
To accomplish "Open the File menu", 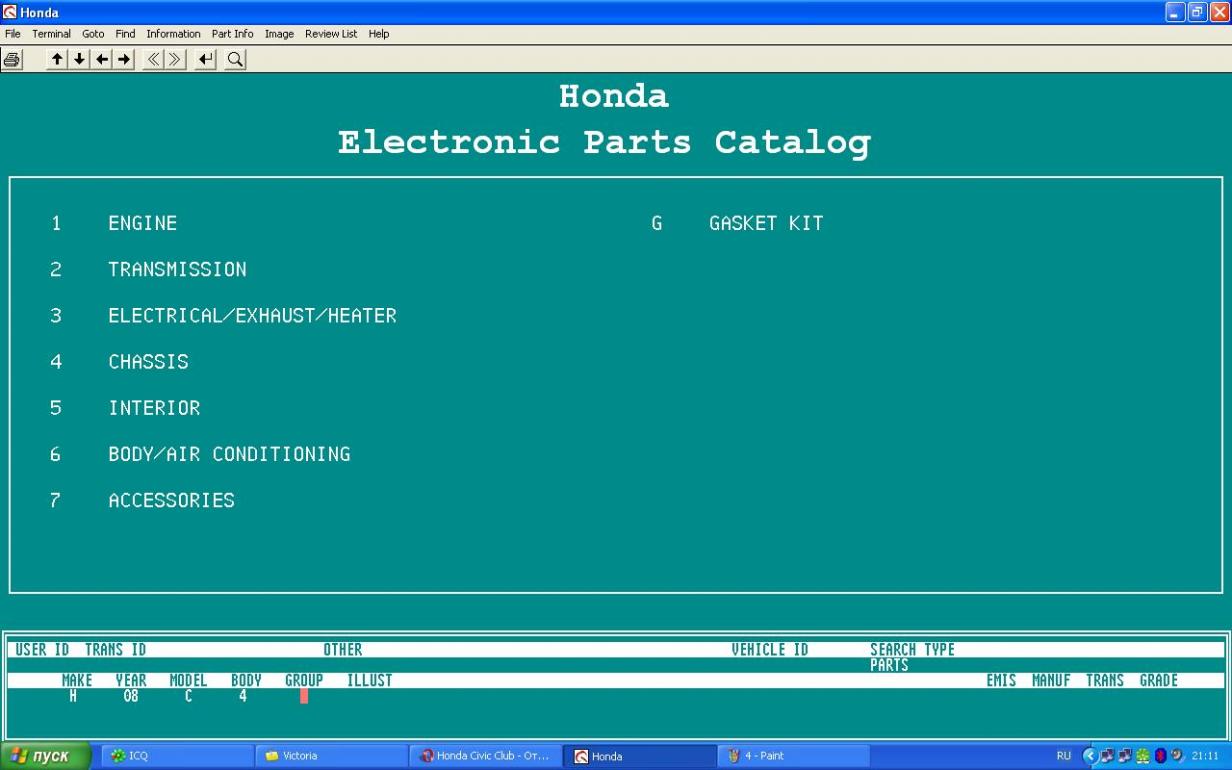I will tap(12, 34).
